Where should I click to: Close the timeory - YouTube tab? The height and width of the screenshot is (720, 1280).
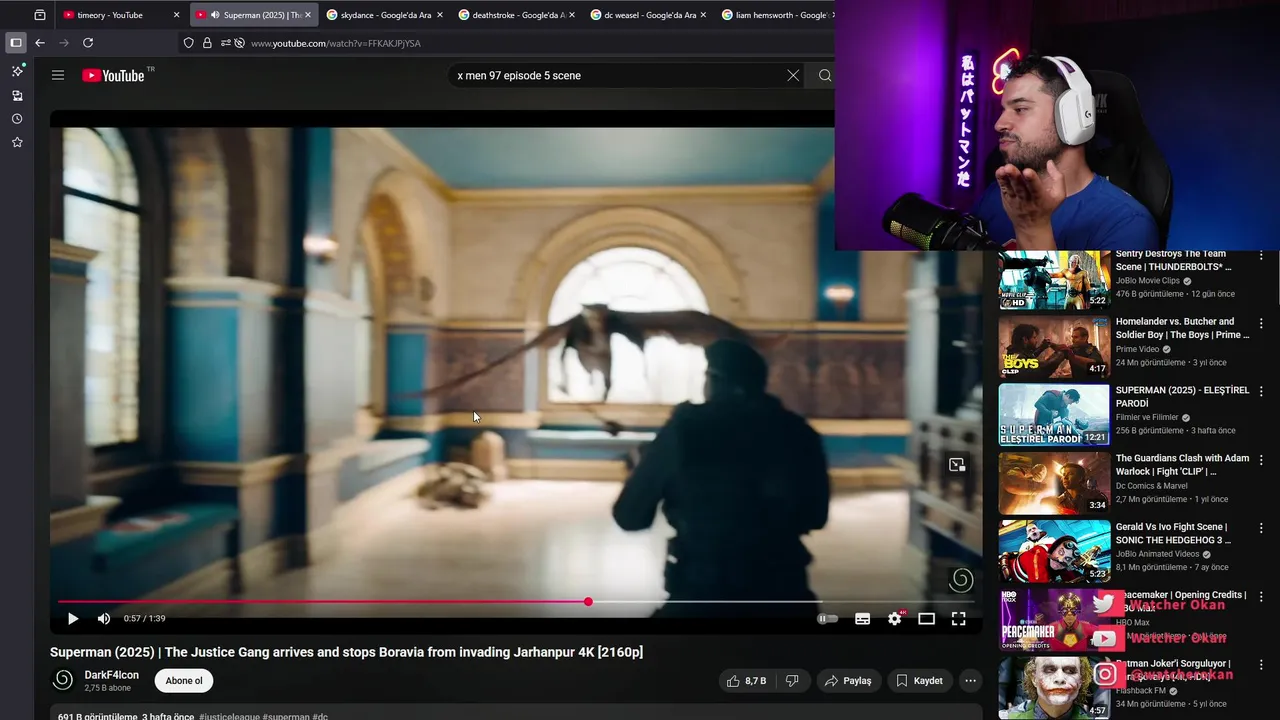pyautogui.click(x=176, y=15)
